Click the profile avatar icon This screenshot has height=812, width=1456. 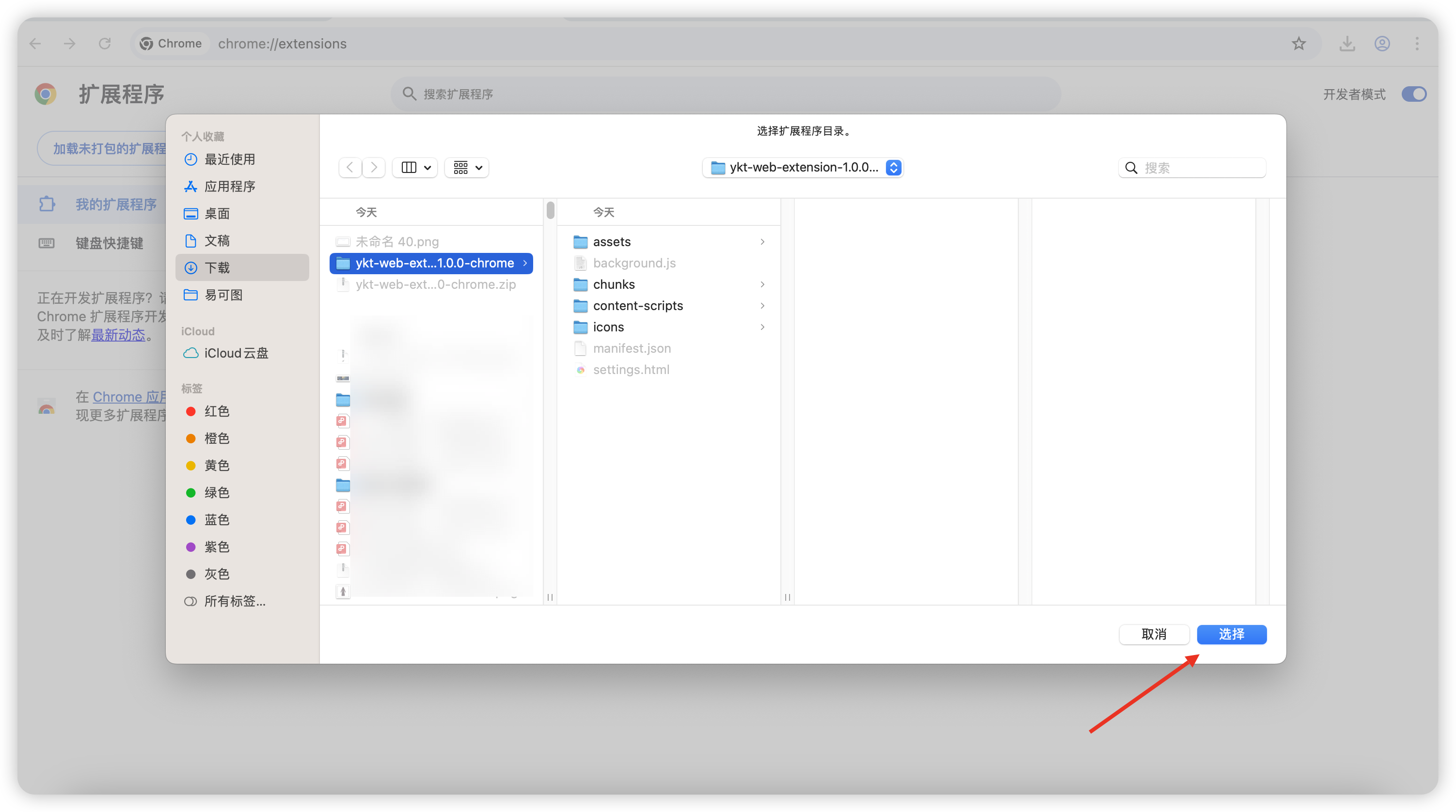pos(1382,44)
